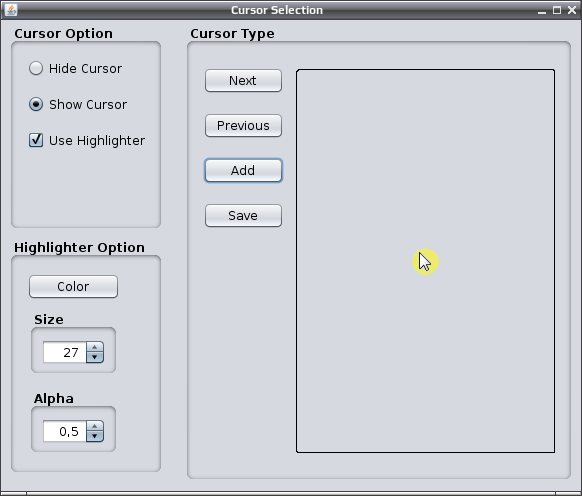
Task: Open the highlighter Color chooser
Action: [73, 286]
